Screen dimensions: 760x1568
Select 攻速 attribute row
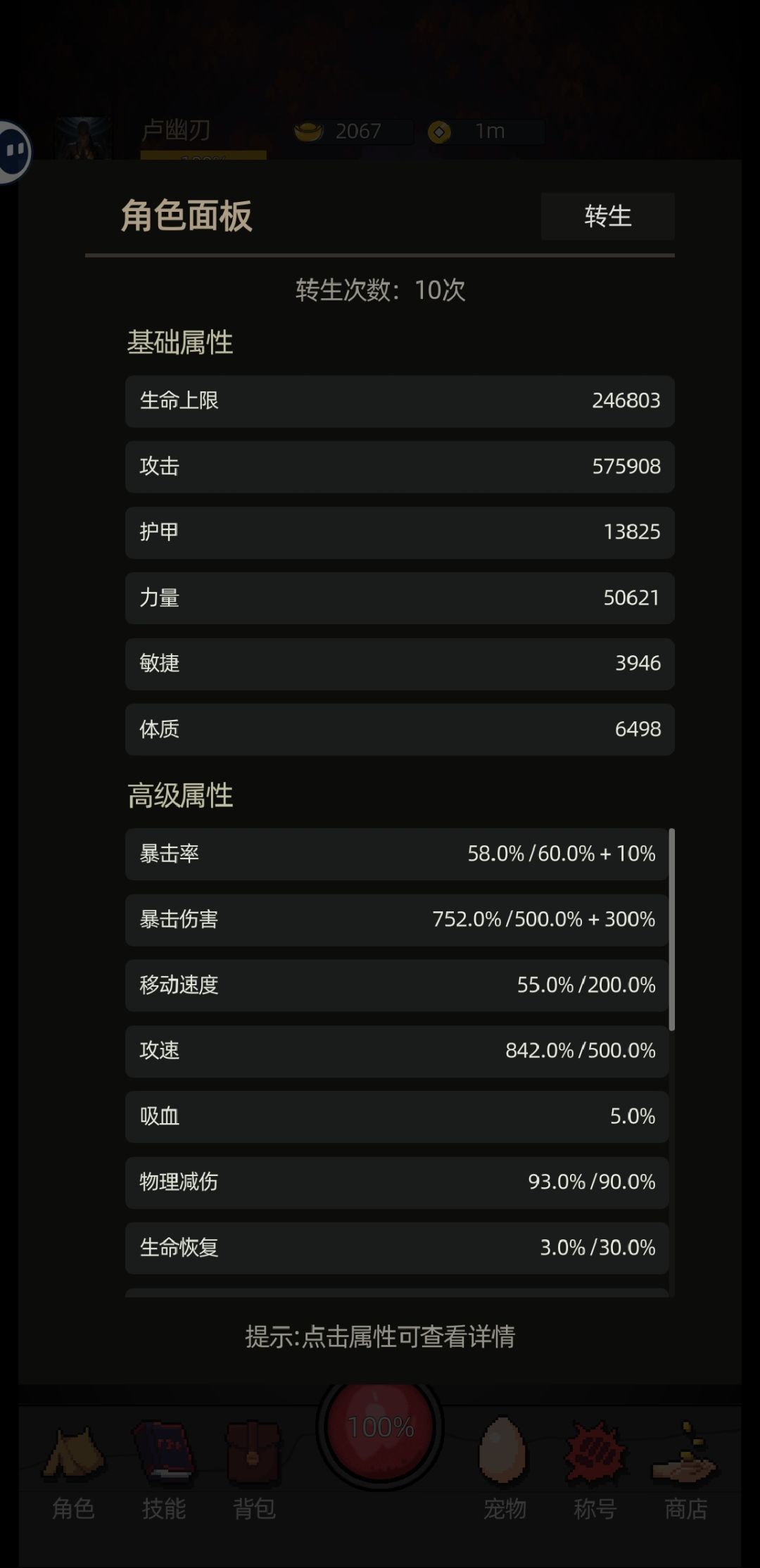pos(397,1051)
